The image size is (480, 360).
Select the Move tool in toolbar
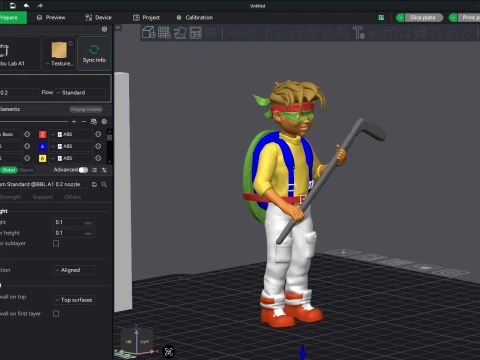coord(235,33)
